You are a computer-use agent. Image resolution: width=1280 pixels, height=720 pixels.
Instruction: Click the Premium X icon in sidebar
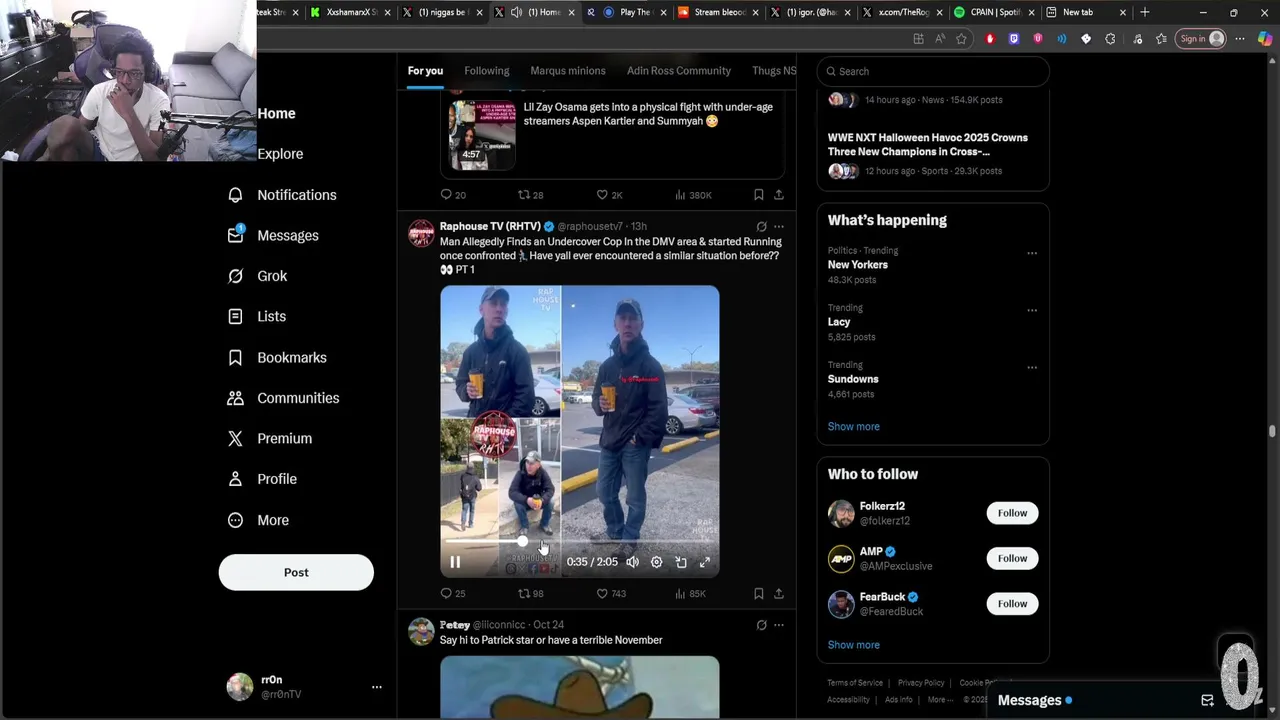point(235,438)
